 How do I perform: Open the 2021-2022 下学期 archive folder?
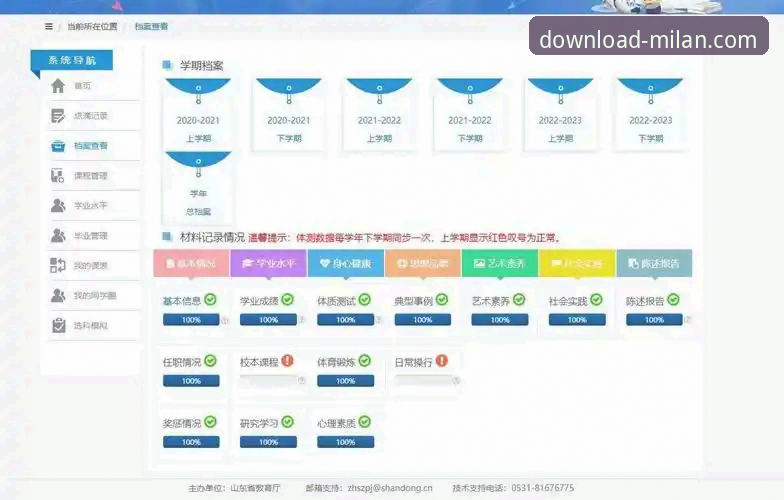tap(470, 114)
